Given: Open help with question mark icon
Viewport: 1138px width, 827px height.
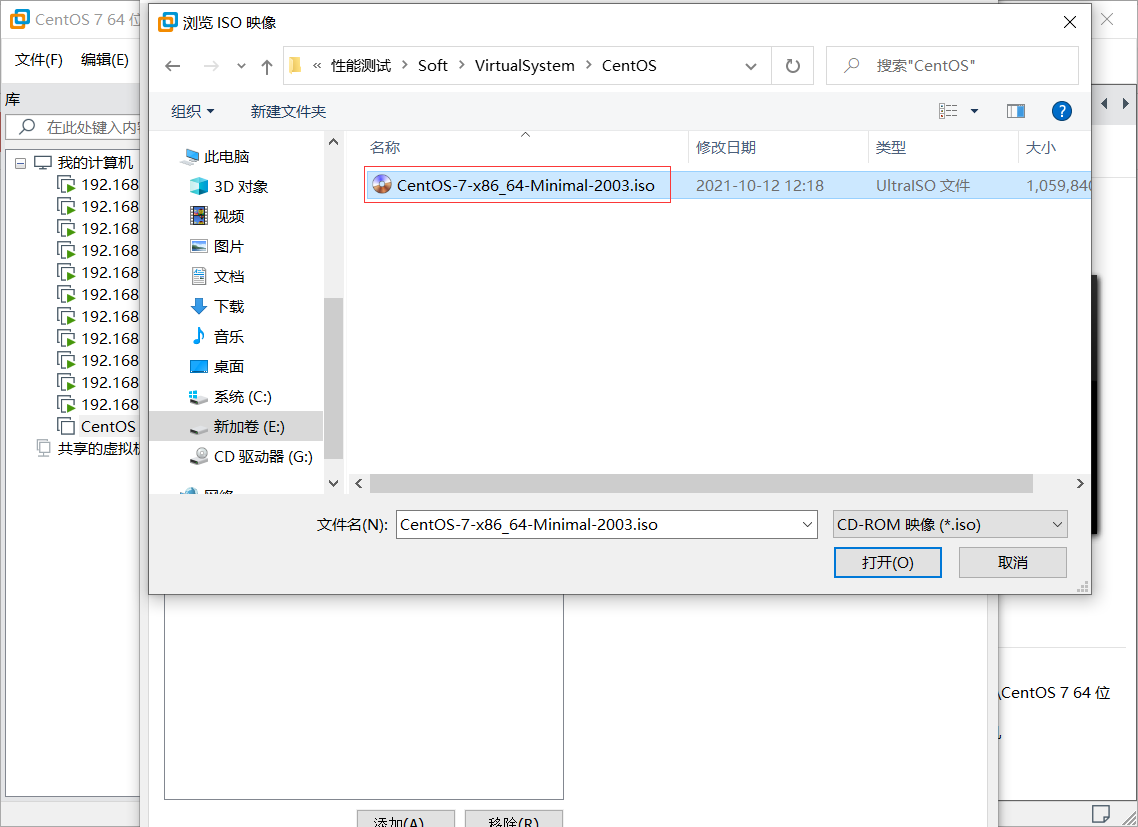Looking at the screenshot, I should point(1061,111).
